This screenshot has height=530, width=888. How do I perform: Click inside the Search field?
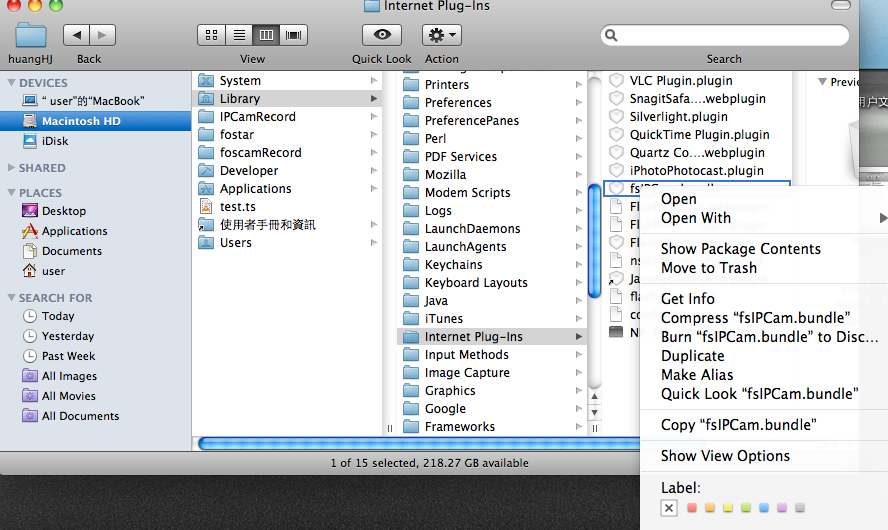724,36
